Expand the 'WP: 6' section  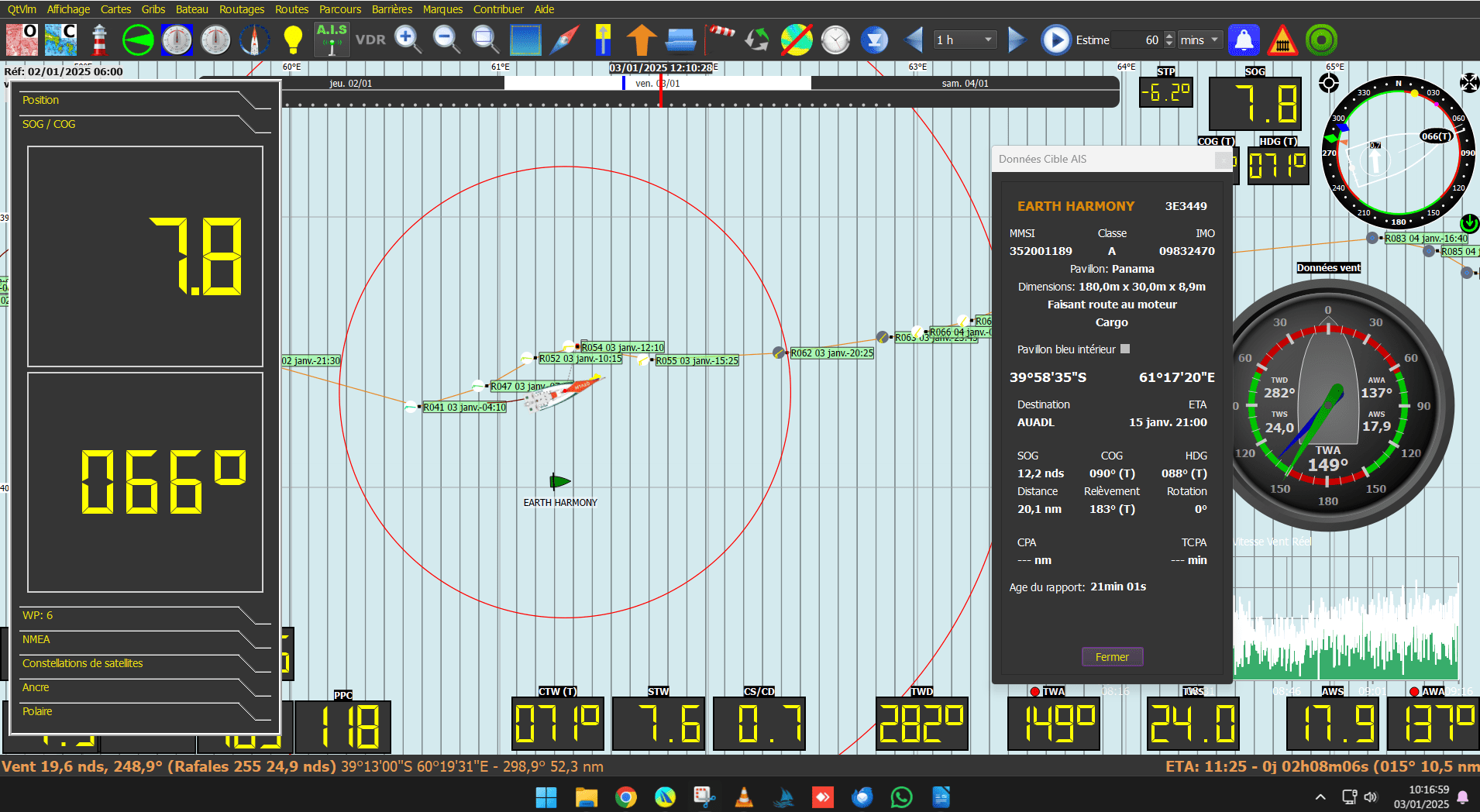(145, 616)
